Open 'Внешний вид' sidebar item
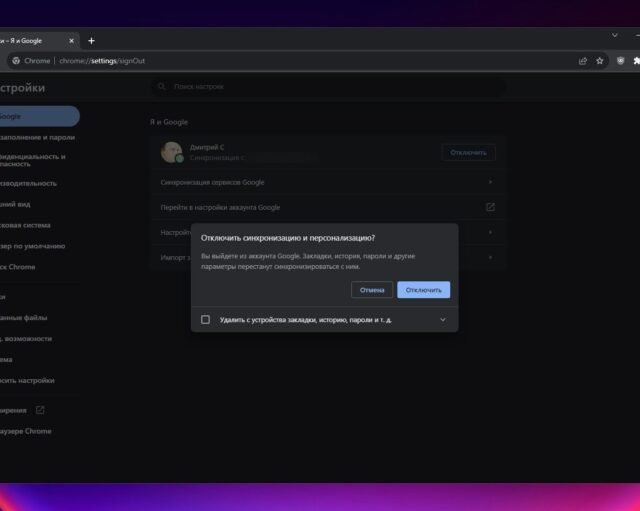This screenshot has height=511, width=640. tap(15, 204)
